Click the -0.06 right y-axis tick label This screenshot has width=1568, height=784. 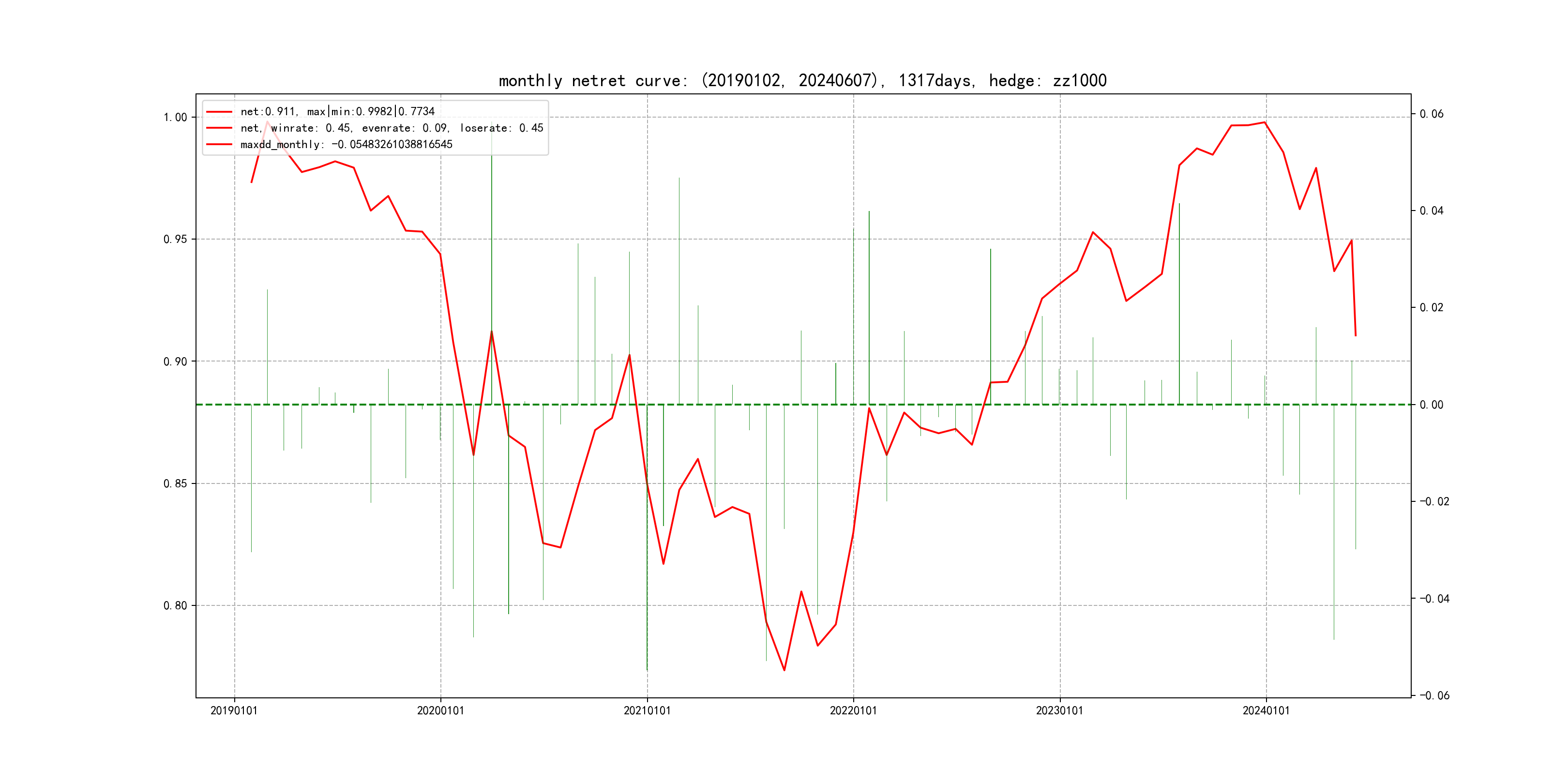point(1434,696)
